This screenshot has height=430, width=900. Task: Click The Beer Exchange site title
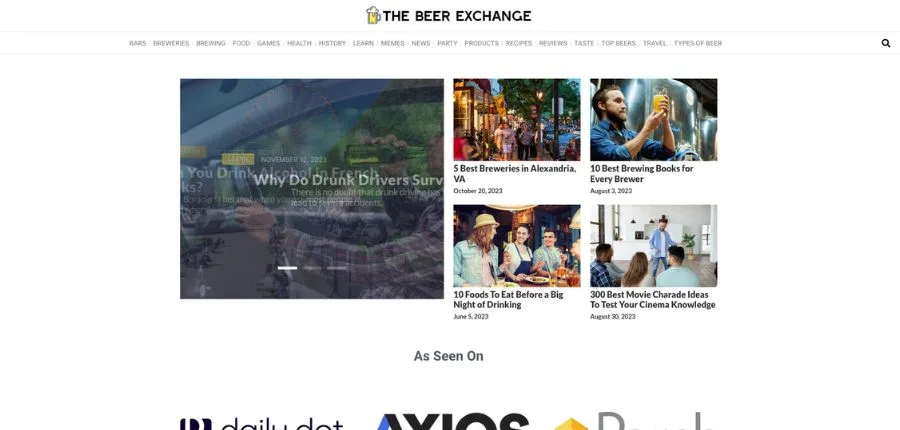coord(457,16)
